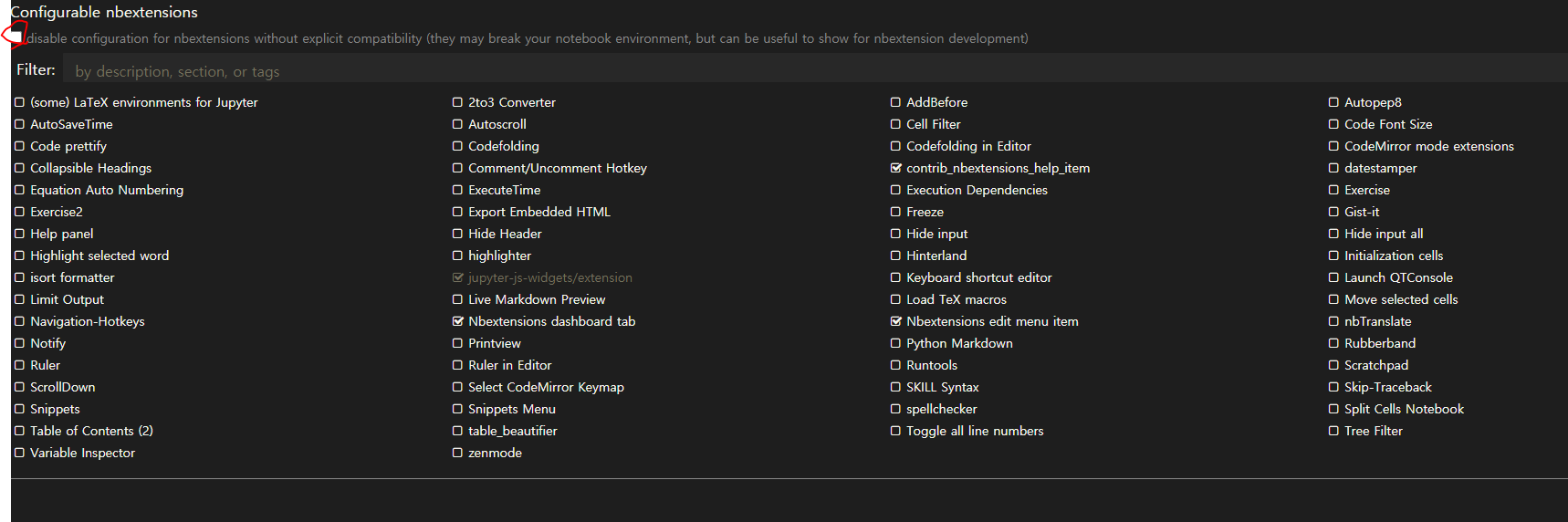This screenshot has height=522, width=1568.
Task: Focus the Filter input field
Action: (815, 70)
